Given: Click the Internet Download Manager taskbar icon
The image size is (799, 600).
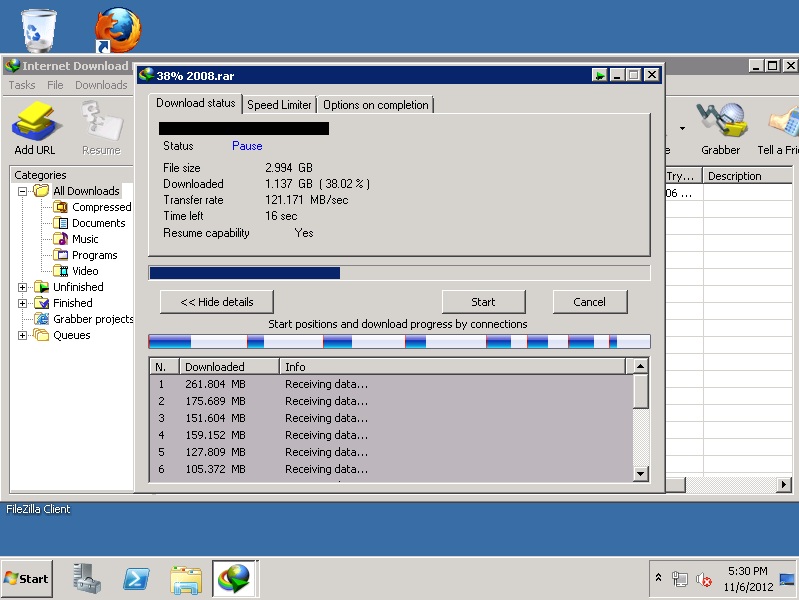Looking at the screenshot, I should coord(235,578).
